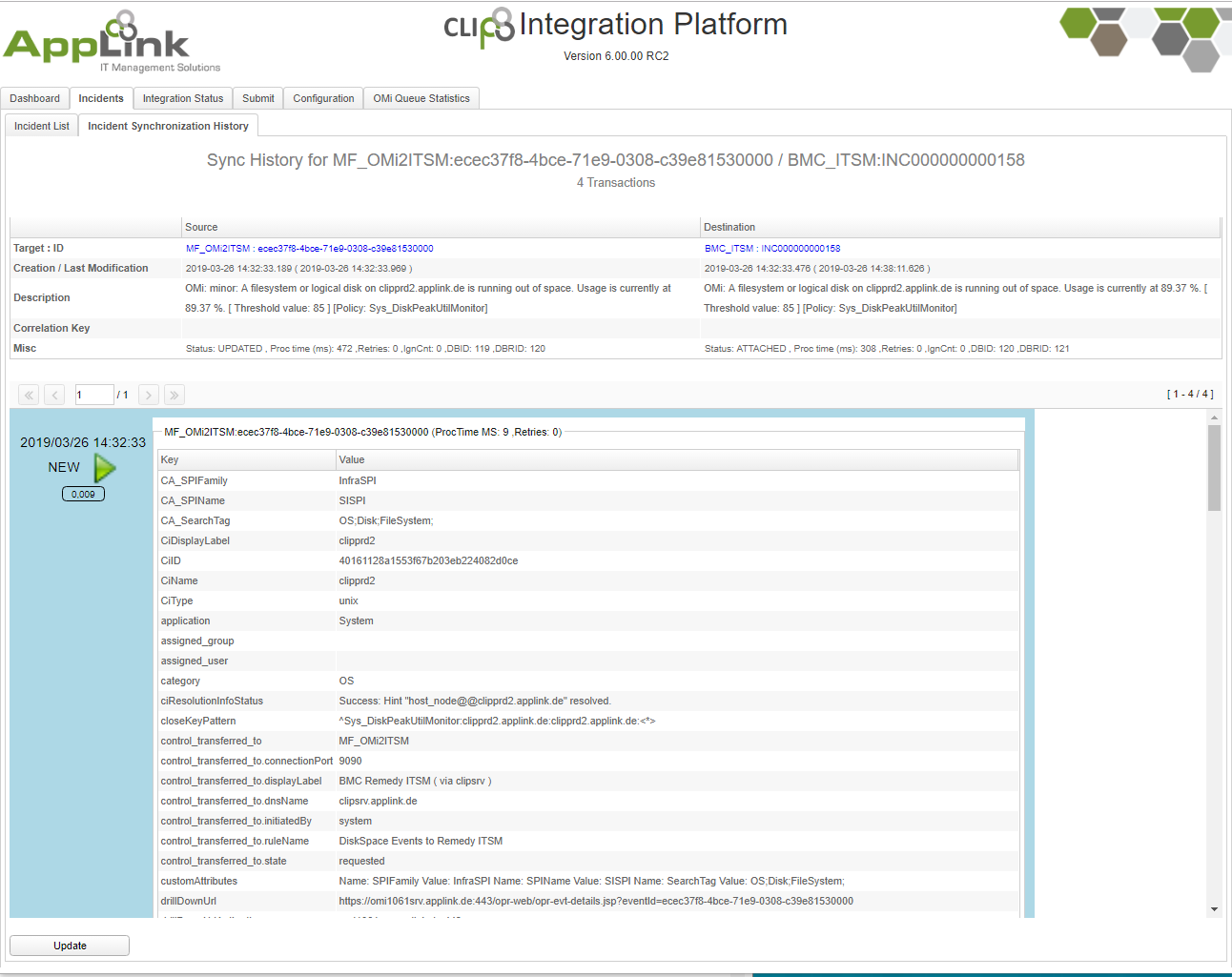Click the Key column header

coord(247,459)
